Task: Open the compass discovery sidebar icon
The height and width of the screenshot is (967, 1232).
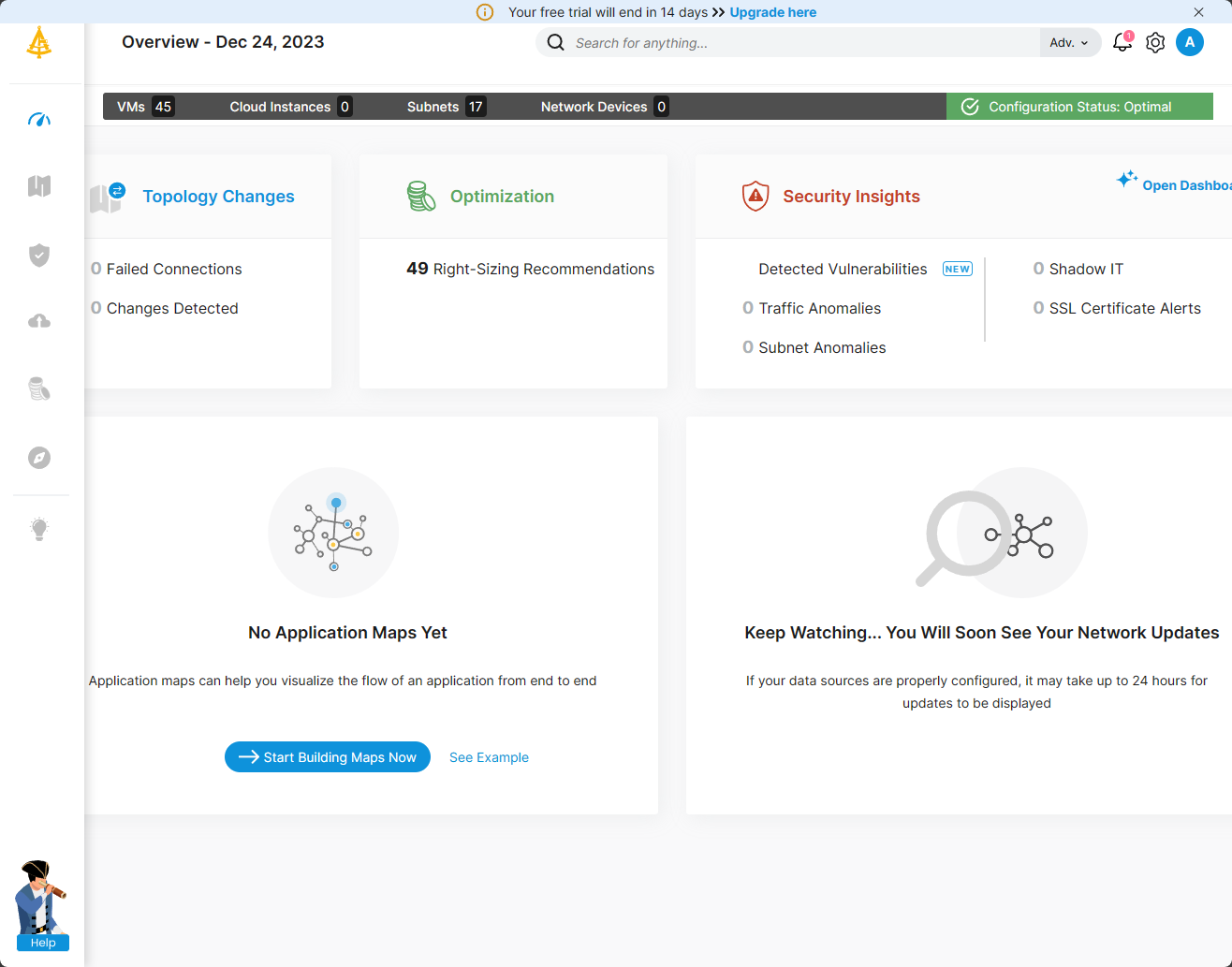Action: pyautogui.click(x=39, y=458)
